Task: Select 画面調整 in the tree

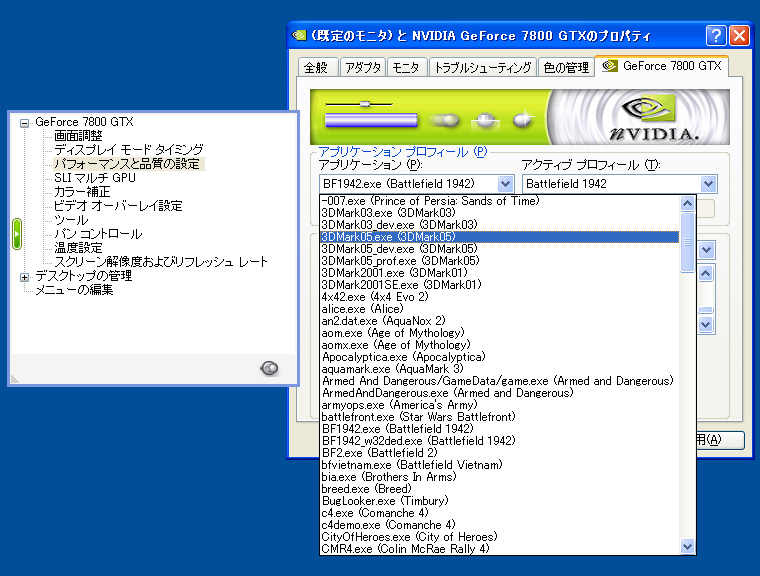Action: coord(78,136)
